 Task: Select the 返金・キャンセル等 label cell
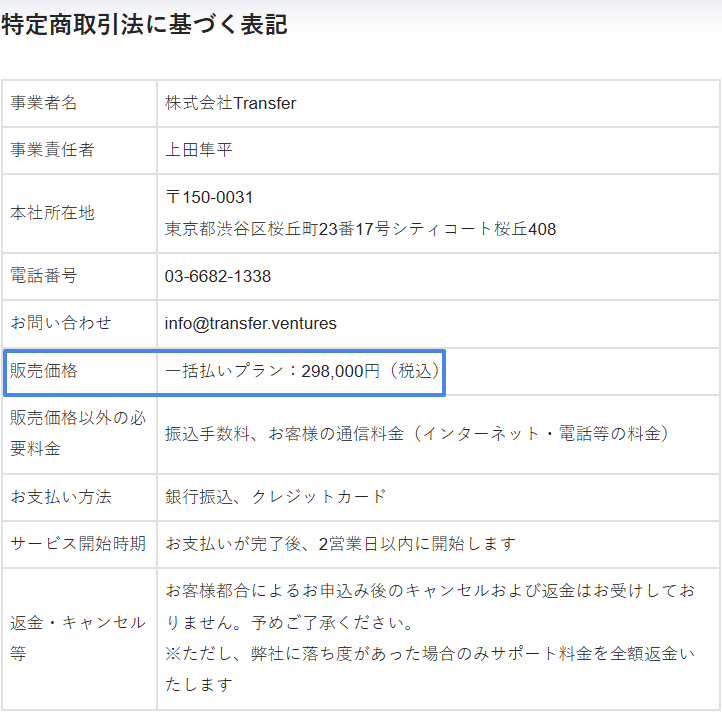[x=79, y=639]
